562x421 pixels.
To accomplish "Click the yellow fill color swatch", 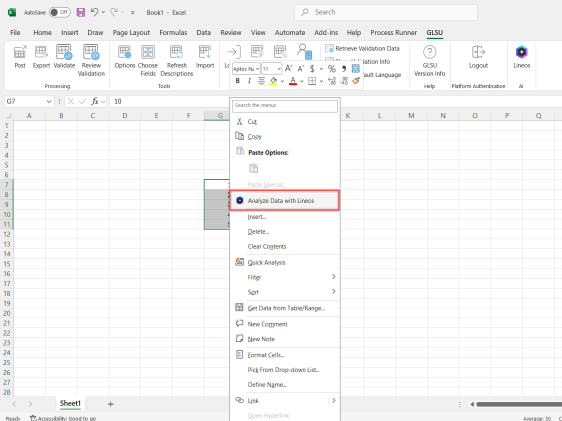I will 273,81.
